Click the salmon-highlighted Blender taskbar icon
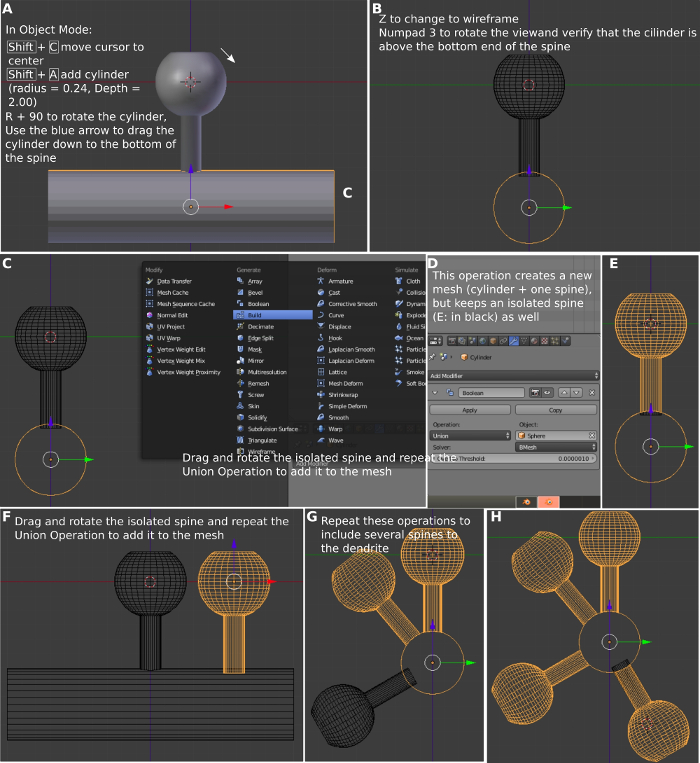The image size is (700, 763). coord(549,502)
